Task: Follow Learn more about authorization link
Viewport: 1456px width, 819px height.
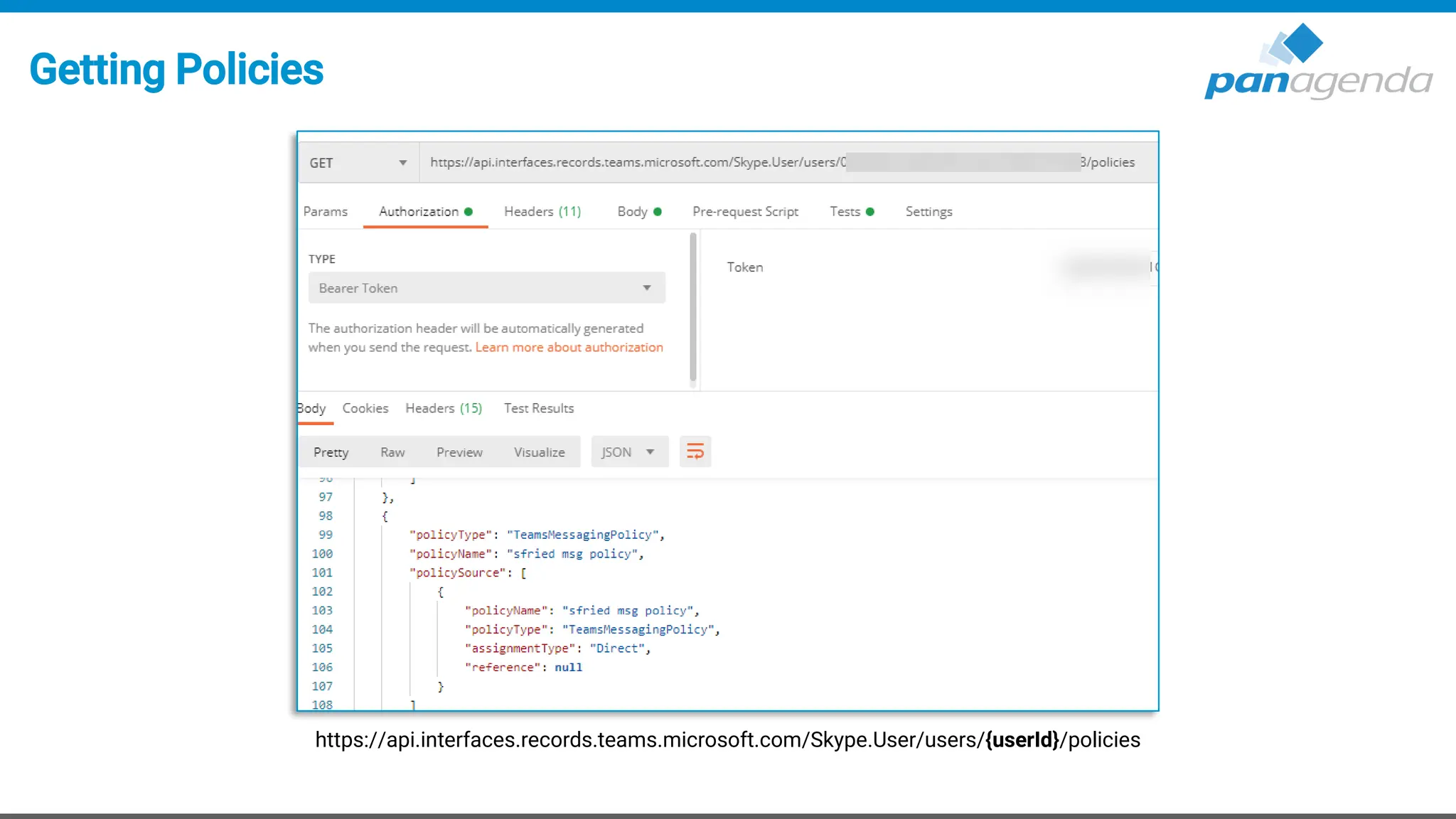Action: click(569, 348)
